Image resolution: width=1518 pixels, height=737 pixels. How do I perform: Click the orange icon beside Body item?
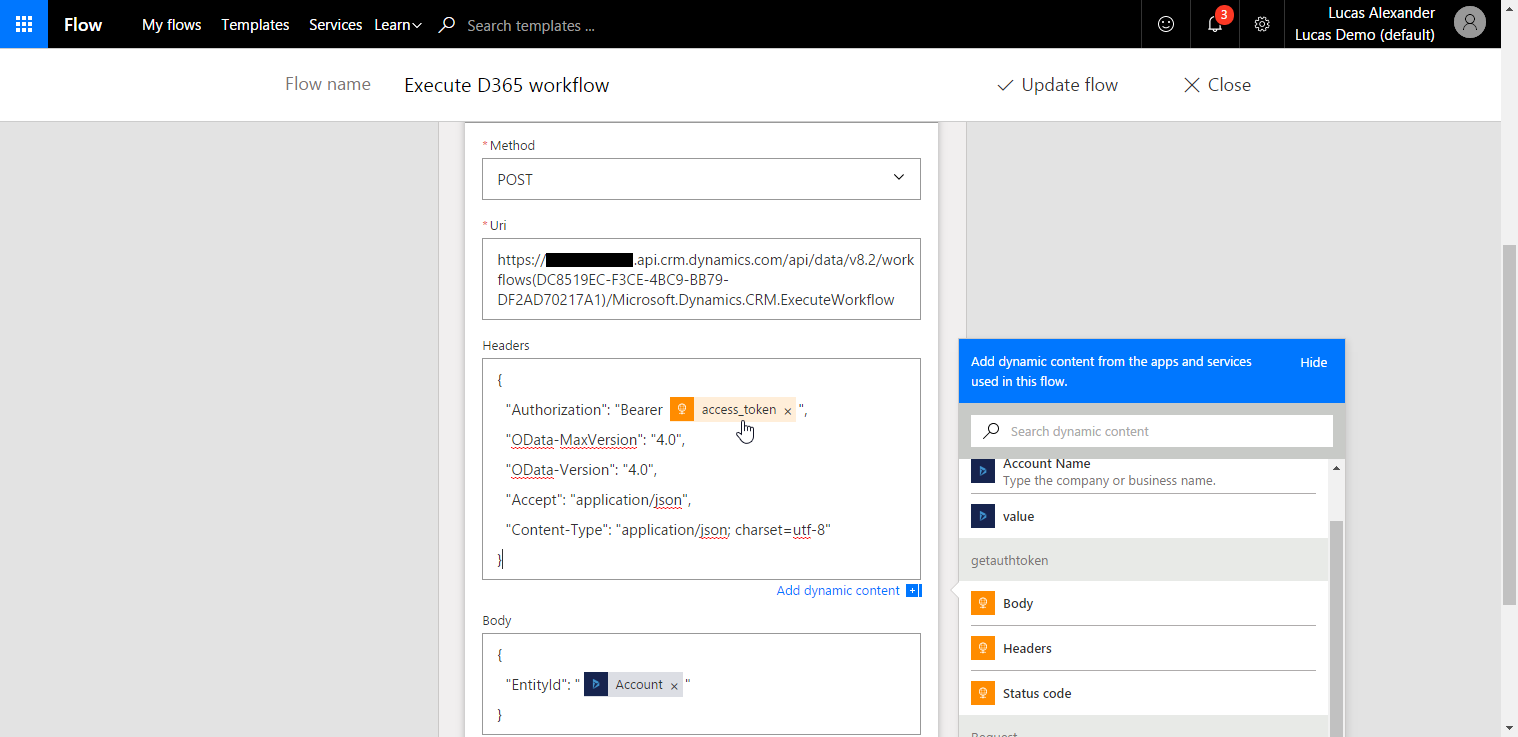click(x=983, y=603)
